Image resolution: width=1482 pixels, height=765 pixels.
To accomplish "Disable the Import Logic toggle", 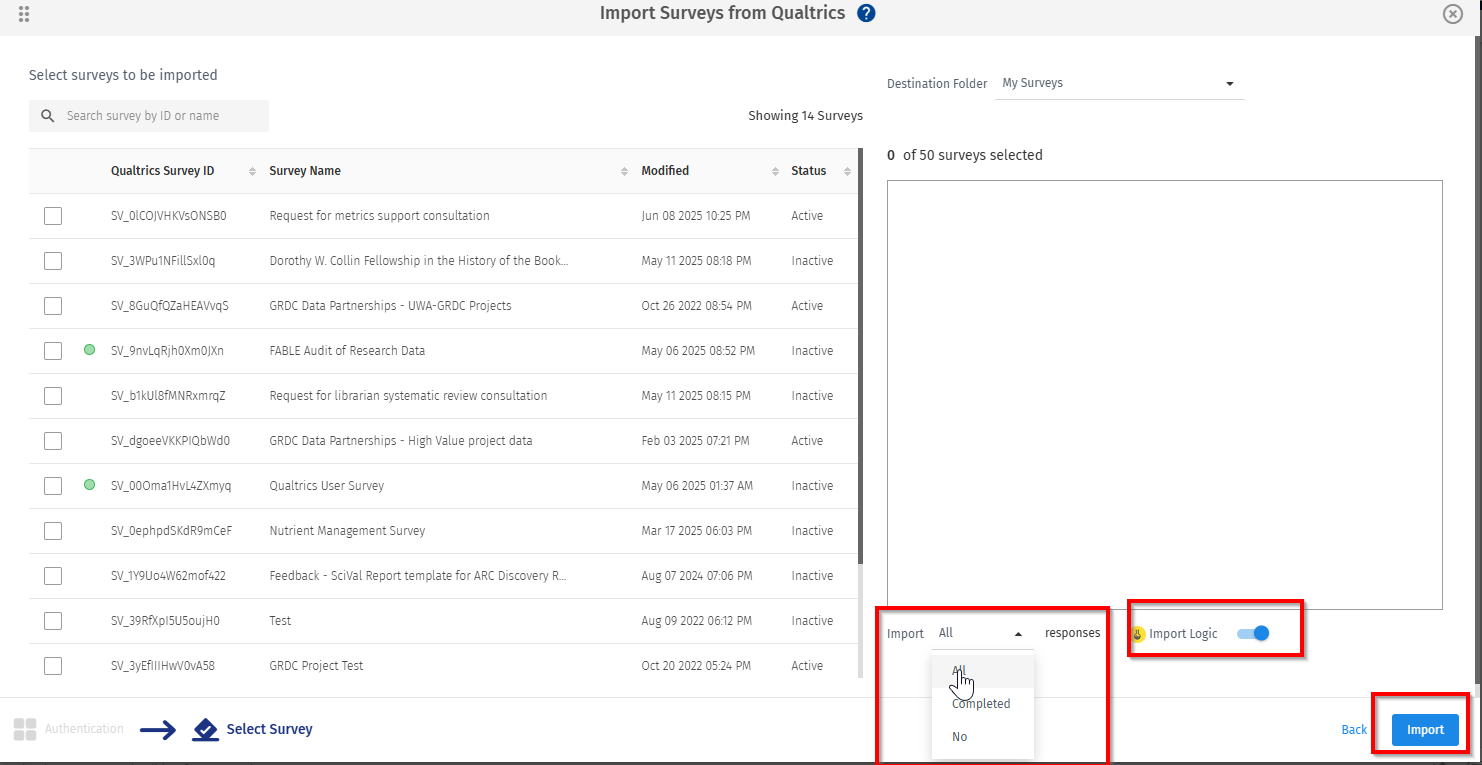I will (1253, 633).
